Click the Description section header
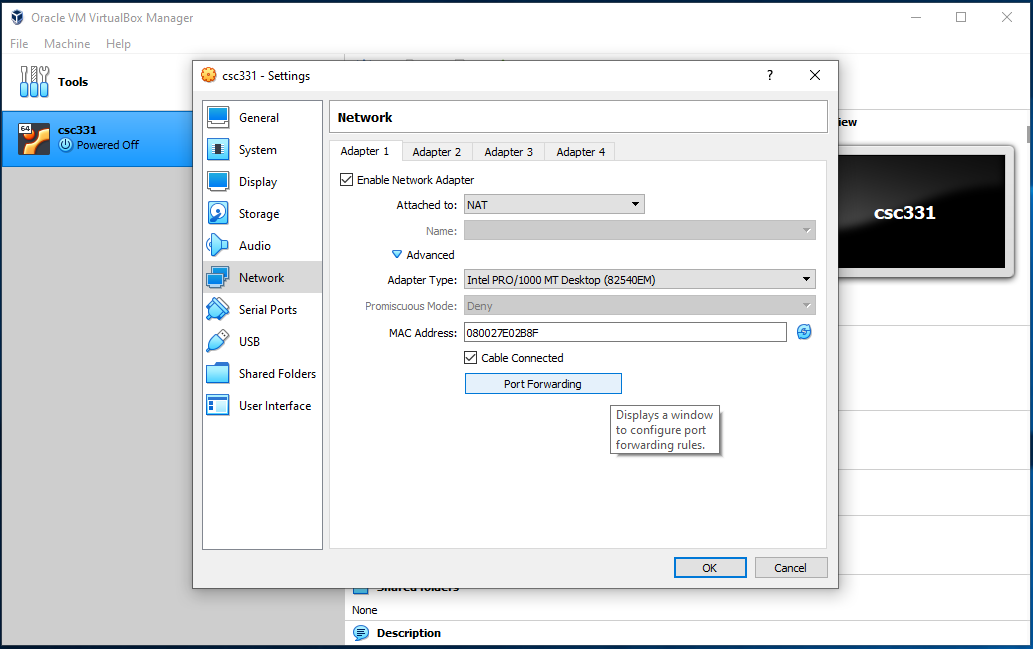The image size is (1033, 649). tap(408, 633)
